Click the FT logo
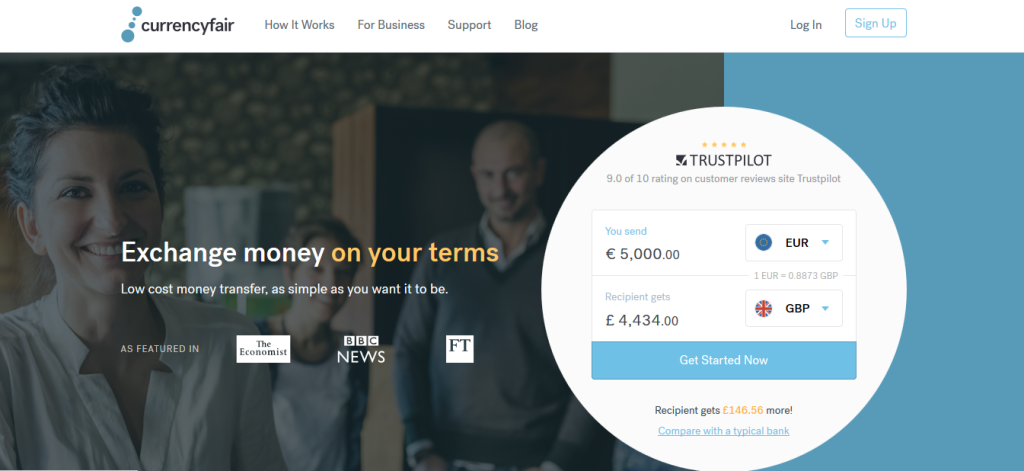This screenshot has height=471, width=1024. [460, 349]
